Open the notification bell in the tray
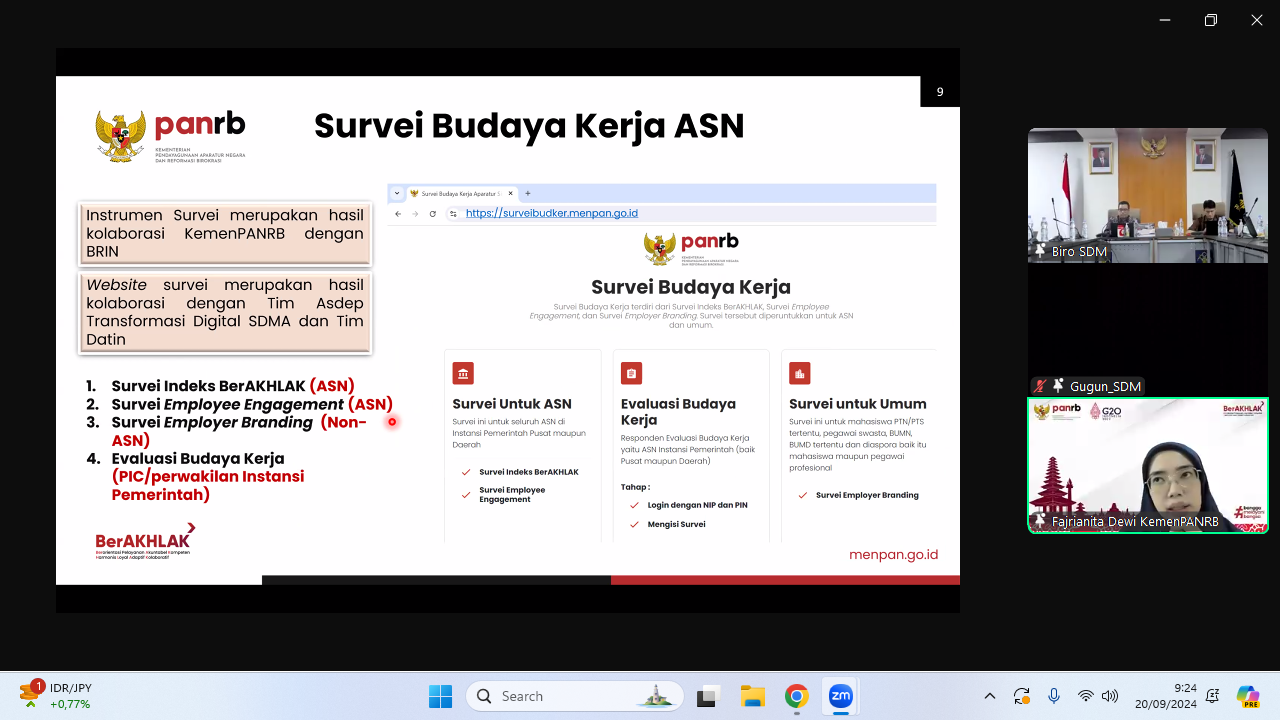The height and width of the screenshot is (720, 1280). point(1213,696)
